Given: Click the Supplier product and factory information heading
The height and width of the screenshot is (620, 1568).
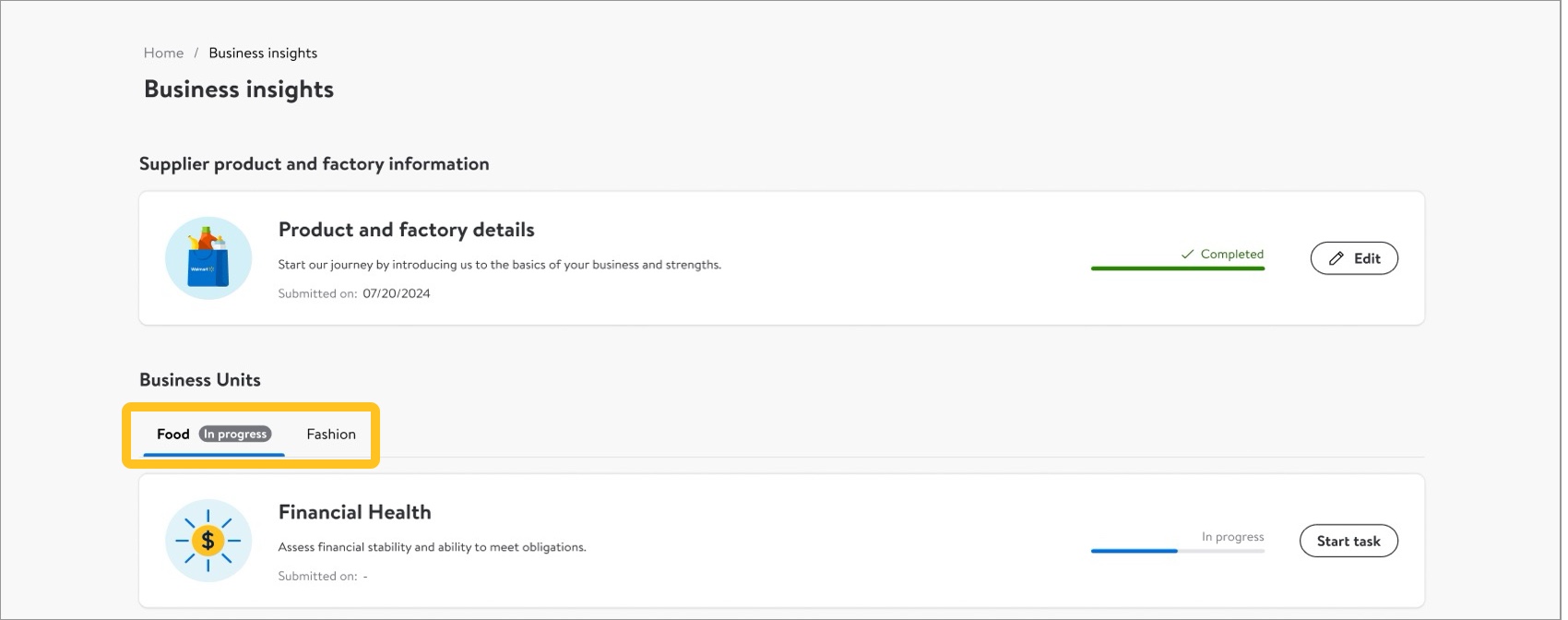Looking at the screenshot, I should [x=314, y=164].
